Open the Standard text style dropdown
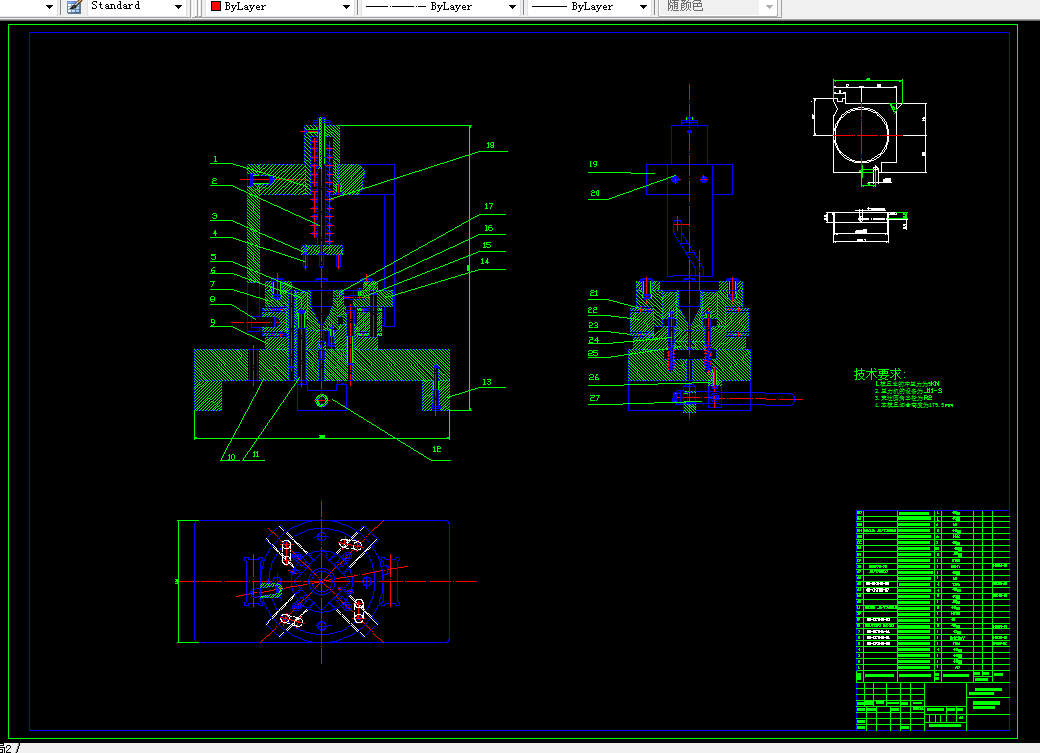Screen dimensions: 1040x753 (x=178, y=7)
